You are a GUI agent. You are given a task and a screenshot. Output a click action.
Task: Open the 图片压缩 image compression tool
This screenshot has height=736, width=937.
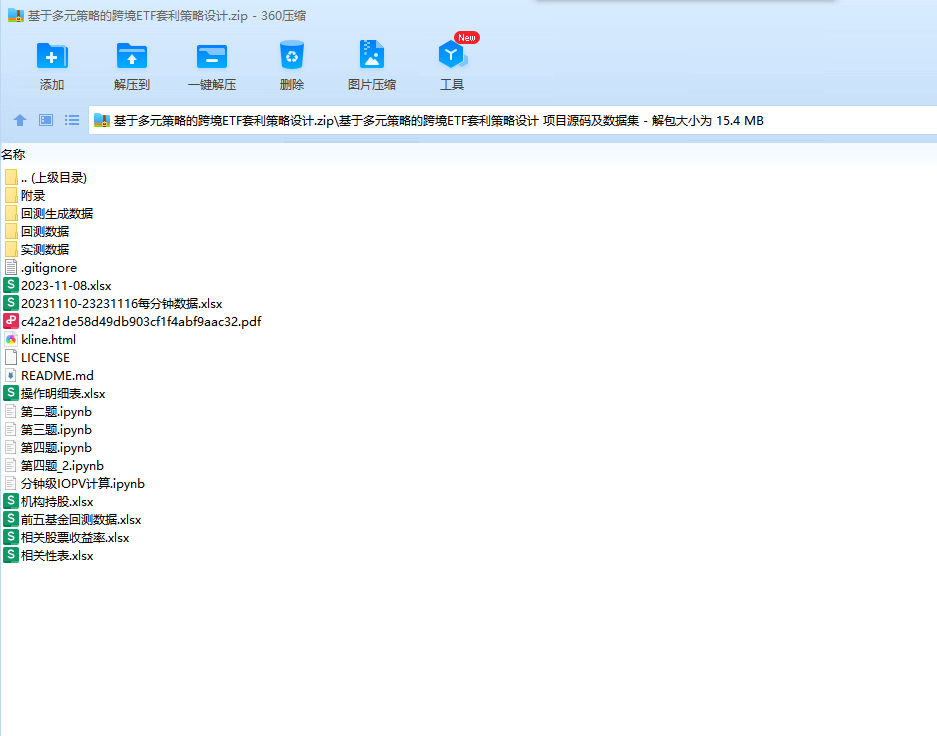coord(372,55)
